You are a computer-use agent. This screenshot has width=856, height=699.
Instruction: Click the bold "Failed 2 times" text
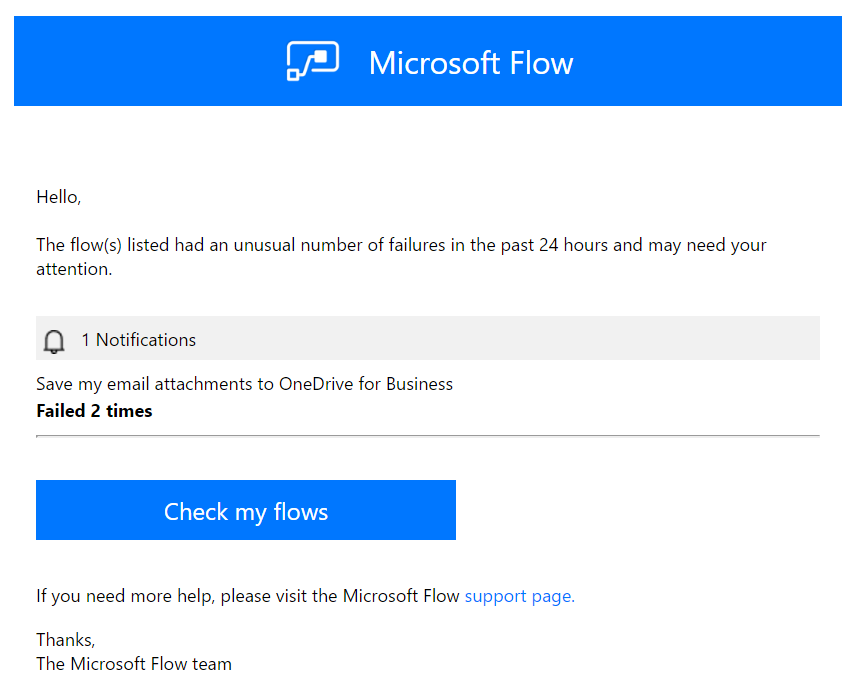point(94,411)
